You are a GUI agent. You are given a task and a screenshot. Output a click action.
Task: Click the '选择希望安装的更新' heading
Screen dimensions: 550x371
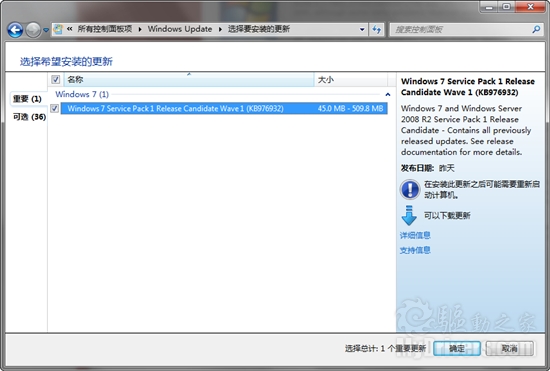[66, 62]
